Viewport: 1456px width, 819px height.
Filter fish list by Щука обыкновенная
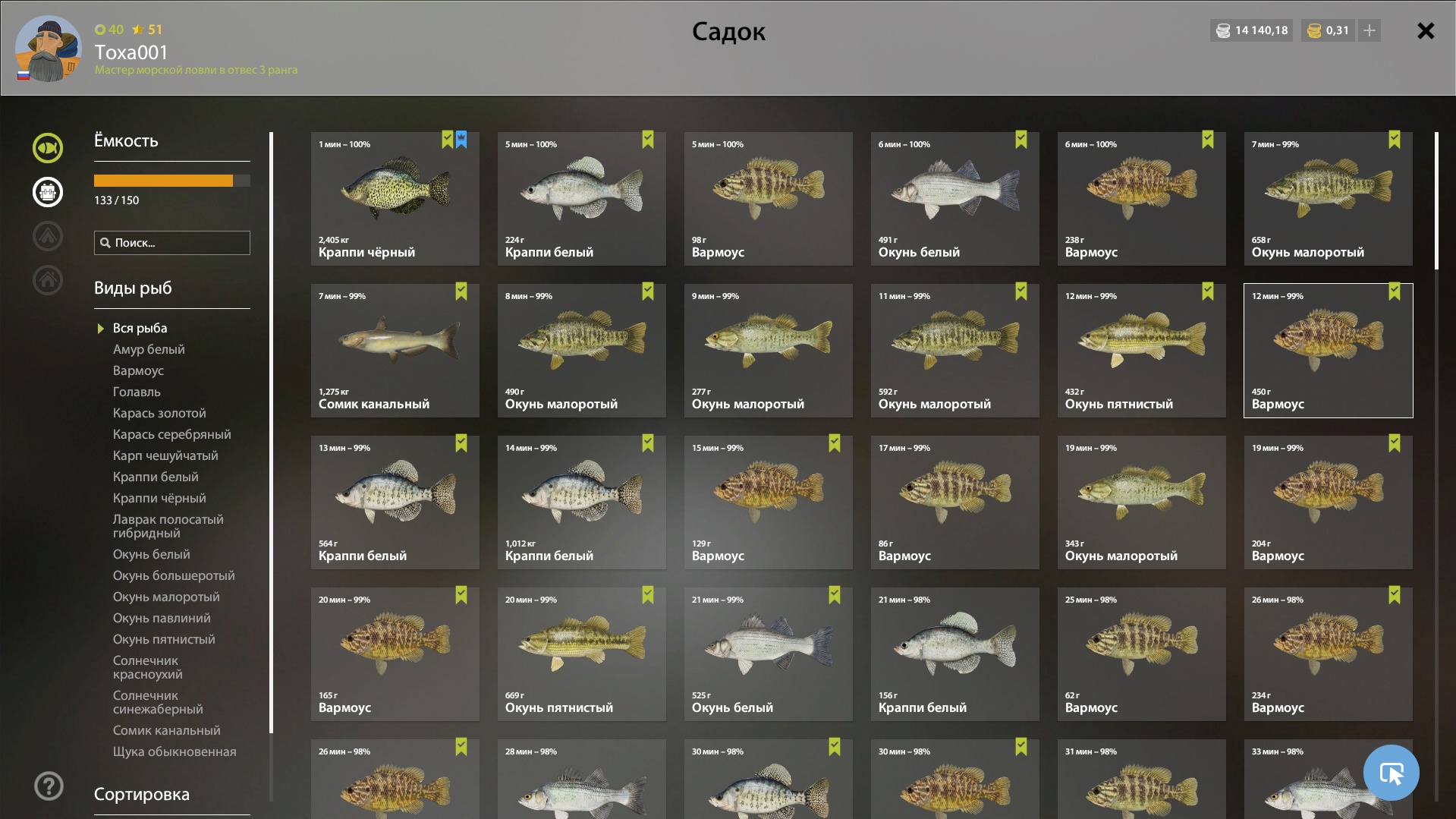[175, 751]
